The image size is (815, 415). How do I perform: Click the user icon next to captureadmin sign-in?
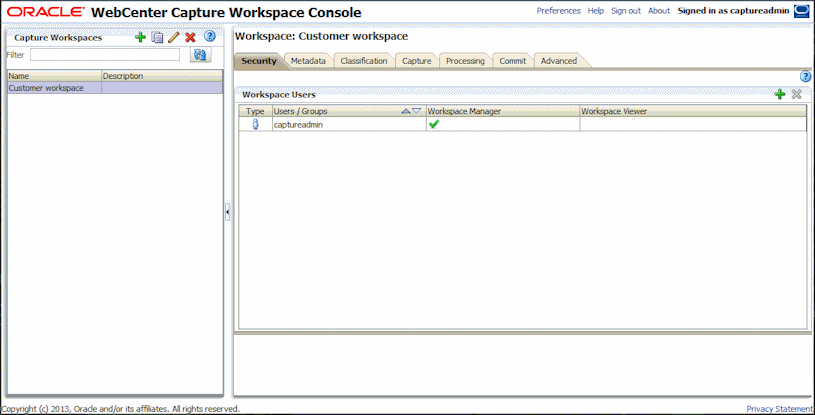801,11
